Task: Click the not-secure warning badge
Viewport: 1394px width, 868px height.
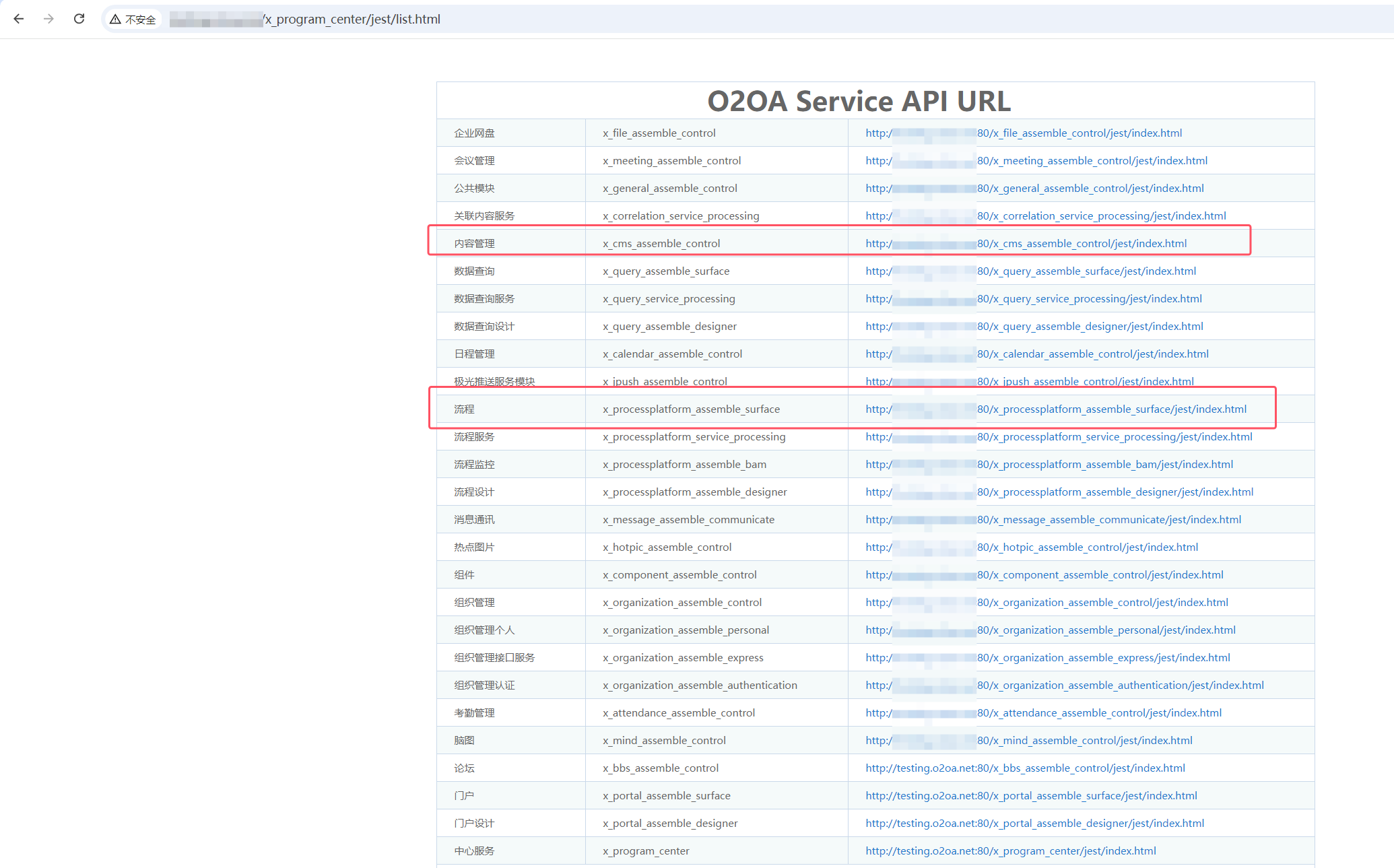Action: 133,20
